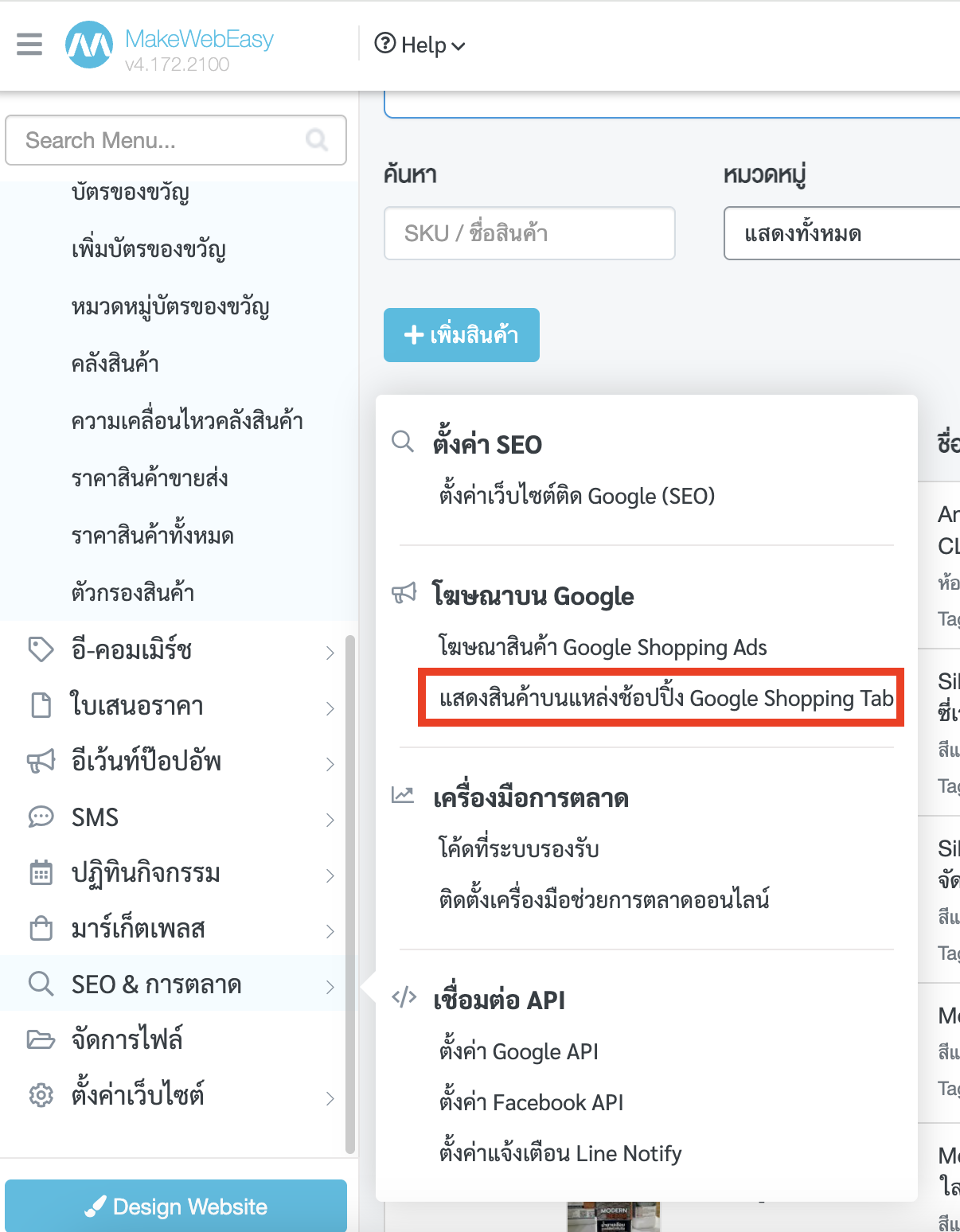Screen dimensions: 960x1232
Task: Click the folder icon beside จัดการไฟล์
Action: (41, 1039)
